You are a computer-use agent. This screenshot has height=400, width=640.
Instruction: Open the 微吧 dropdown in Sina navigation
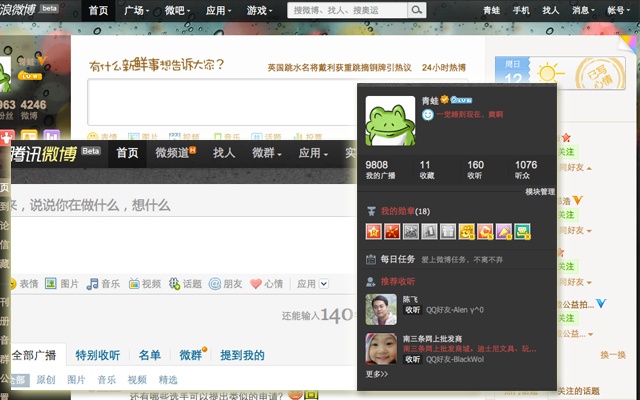click(177, 10)
